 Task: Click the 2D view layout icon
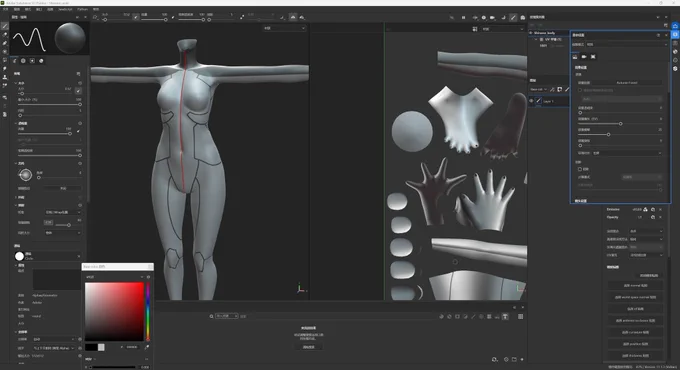pyautogui.click(x=475, y=29)
